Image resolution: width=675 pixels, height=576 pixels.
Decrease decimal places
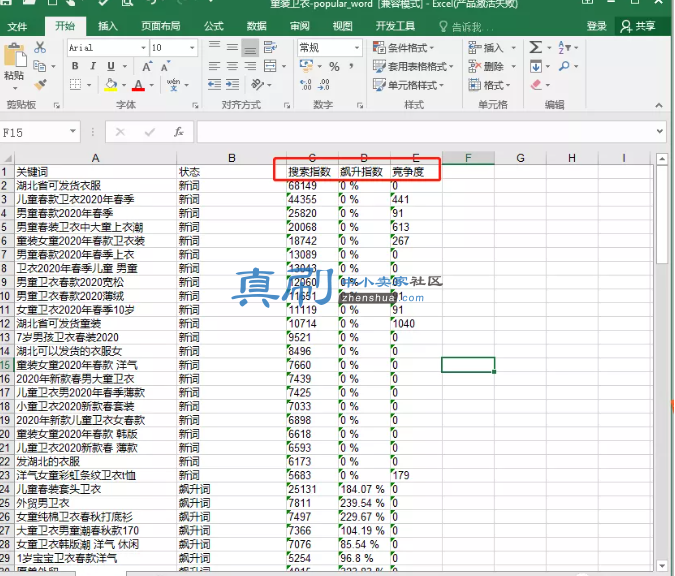[x=324, y=84]
